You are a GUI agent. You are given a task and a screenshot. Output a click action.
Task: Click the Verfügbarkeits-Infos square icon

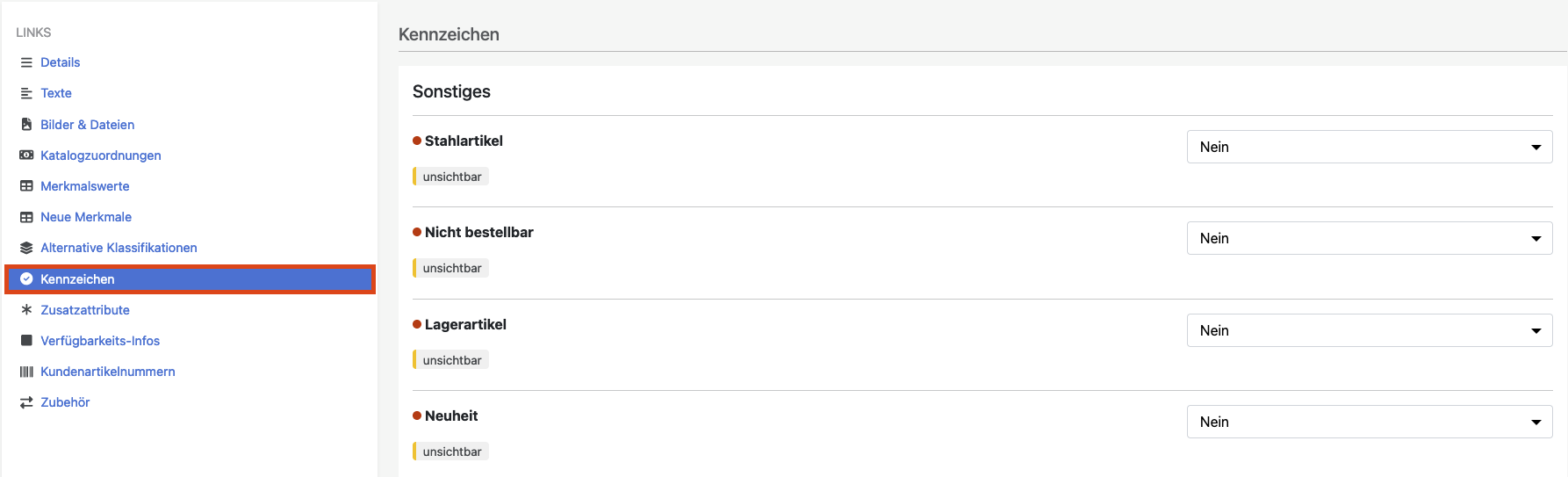click(x=26, y=341)
